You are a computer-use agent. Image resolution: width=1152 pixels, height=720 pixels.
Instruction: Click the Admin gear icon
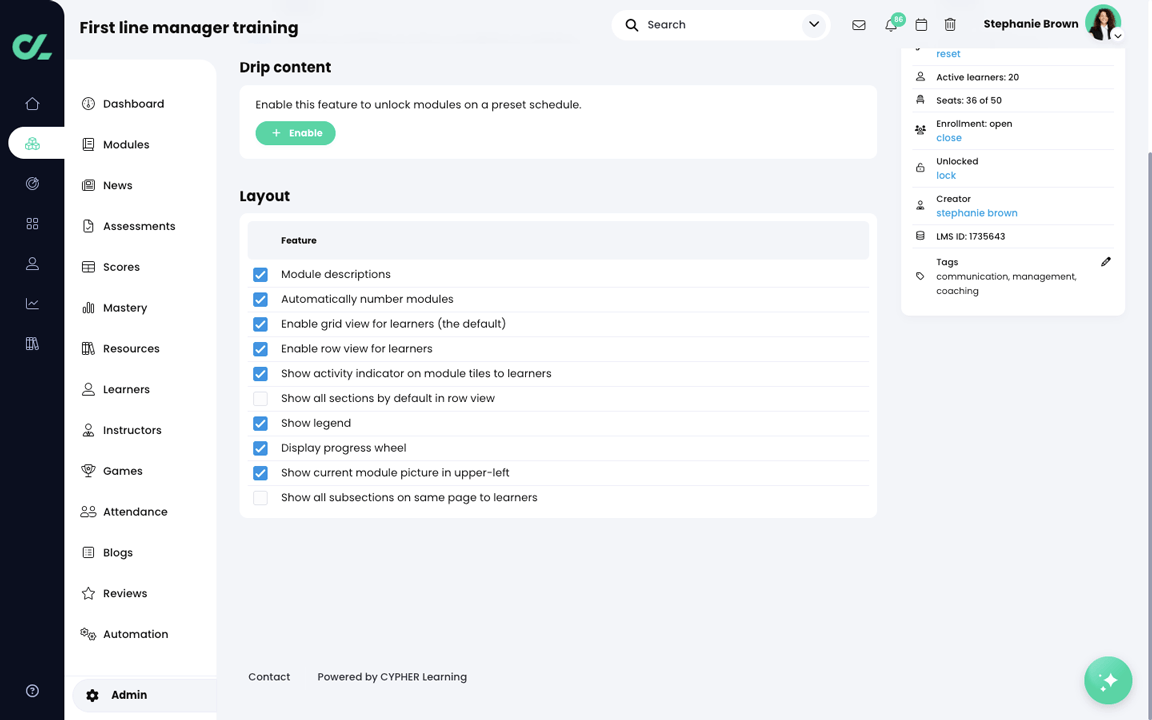(x=93, y=695)
